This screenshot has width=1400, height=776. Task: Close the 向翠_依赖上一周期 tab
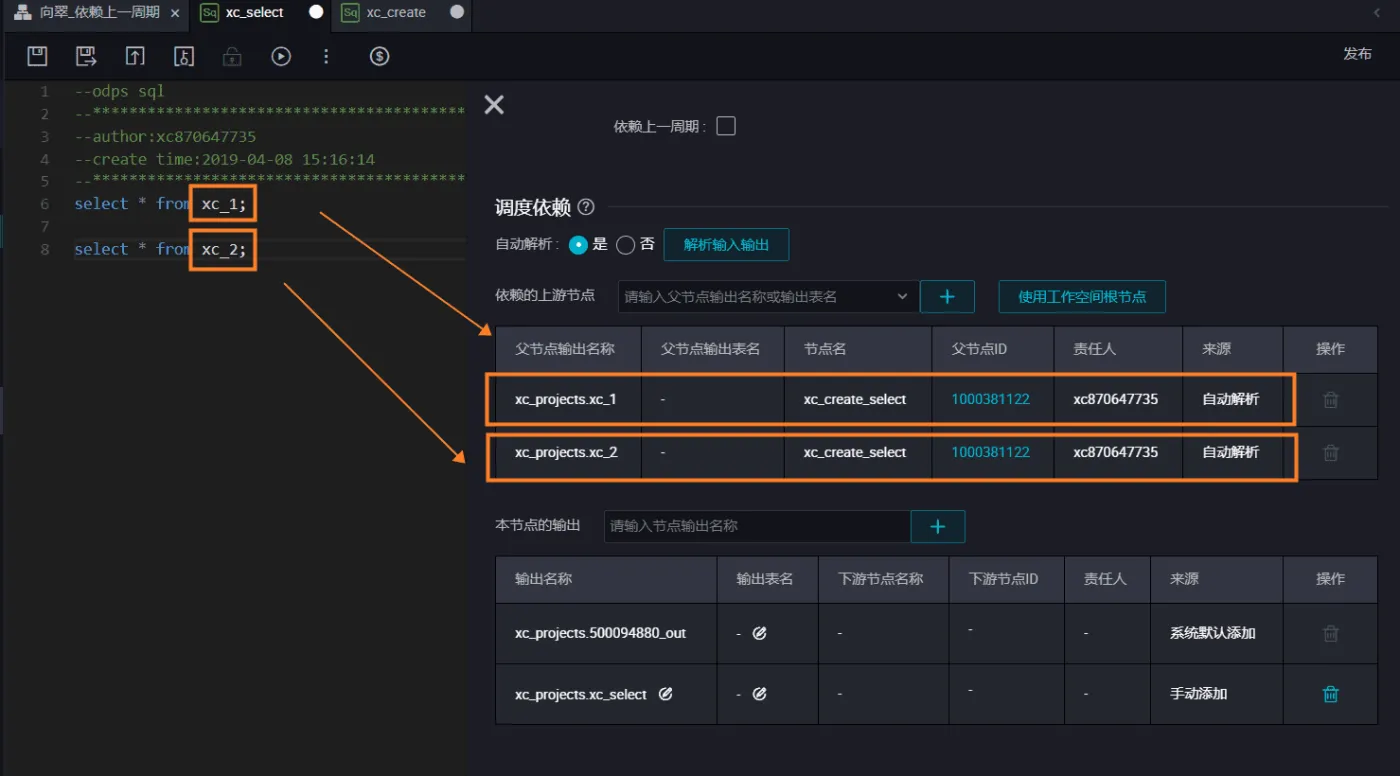point(175,13)
